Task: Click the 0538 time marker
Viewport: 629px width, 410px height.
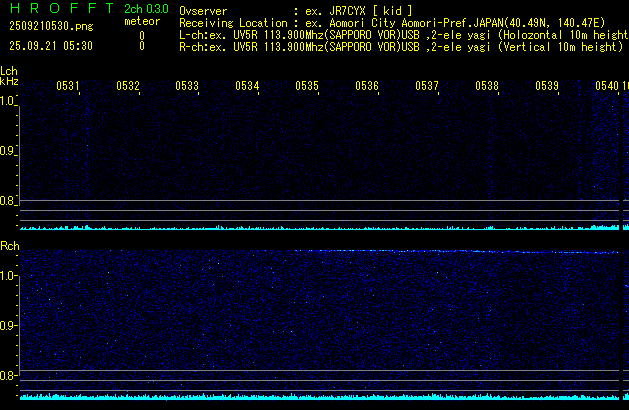Action: point(487,86)
